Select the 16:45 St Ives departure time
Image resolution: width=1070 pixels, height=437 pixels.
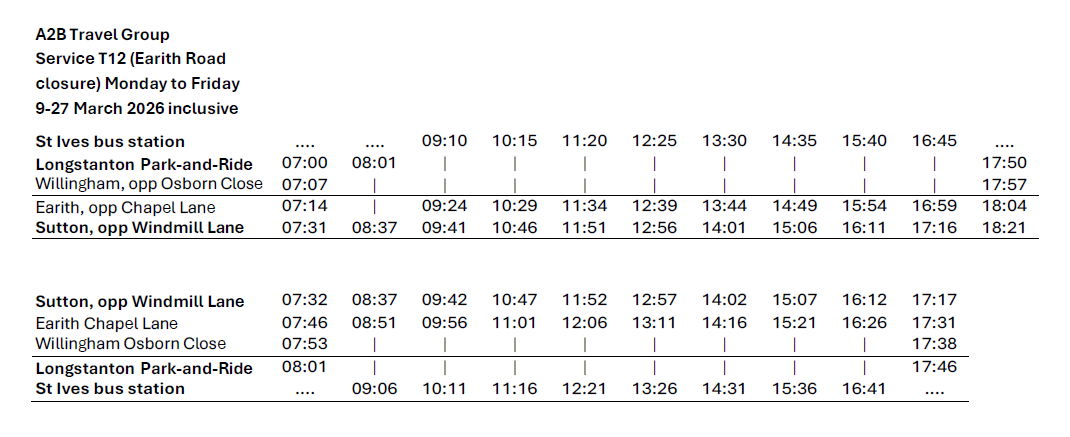(934, 141)
